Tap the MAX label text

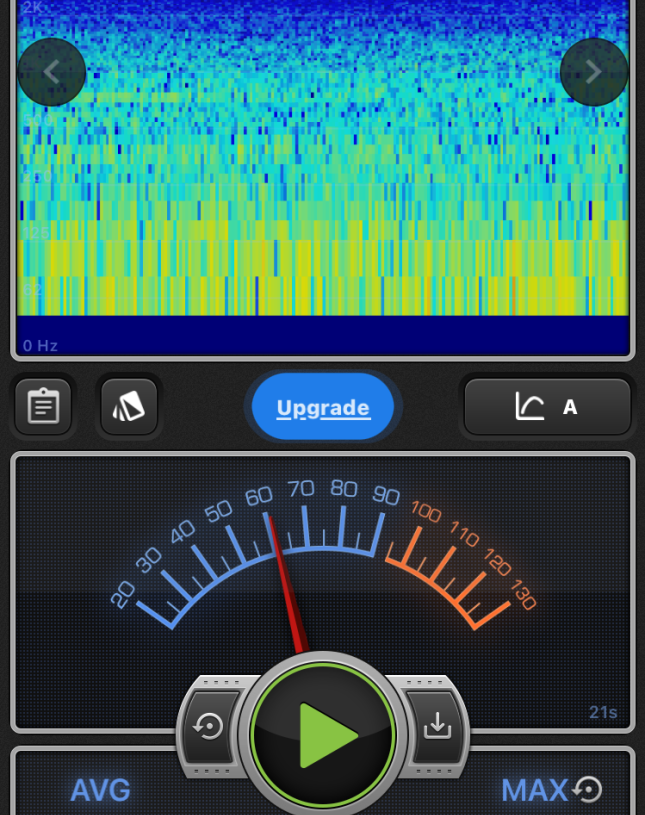(534, 790)
